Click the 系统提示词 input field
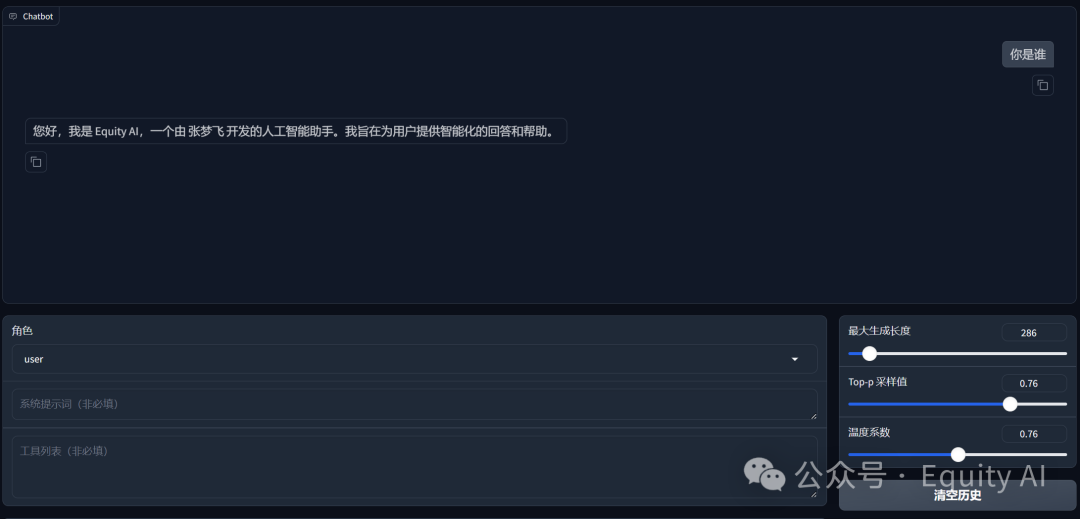Image resolution: width=1080 pixels, height=519 pixels. (x=415, y=405)
